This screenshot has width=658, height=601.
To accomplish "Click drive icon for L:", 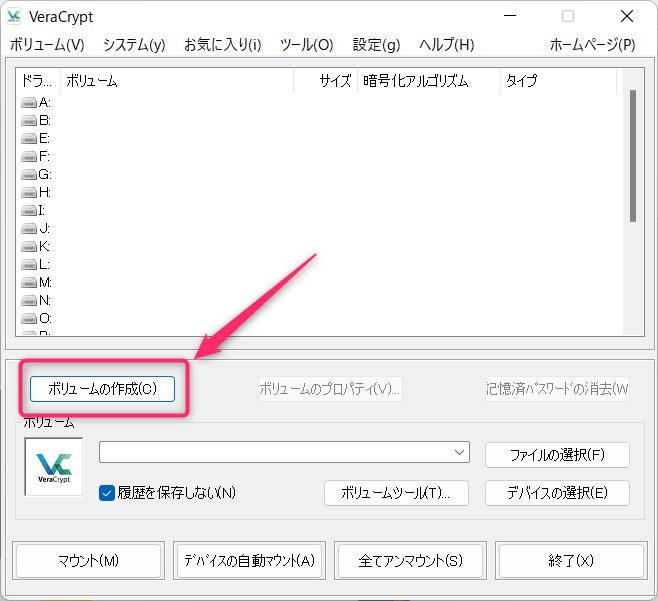I will point(29,264).
